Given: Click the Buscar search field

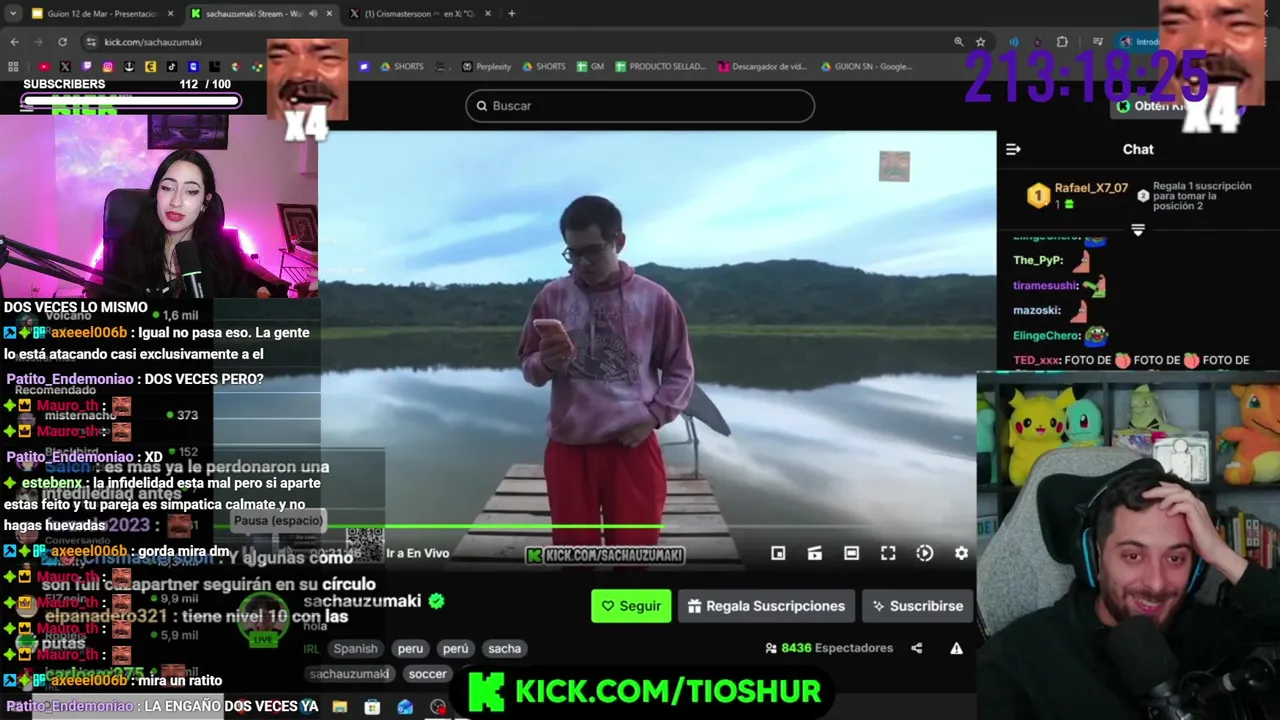Looking at the screenshot, I should 640,106.
